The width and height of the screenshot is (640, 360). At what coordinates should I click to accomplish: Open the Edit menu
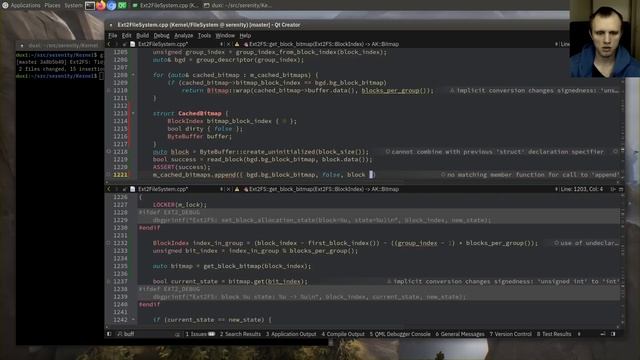point(127,36)
